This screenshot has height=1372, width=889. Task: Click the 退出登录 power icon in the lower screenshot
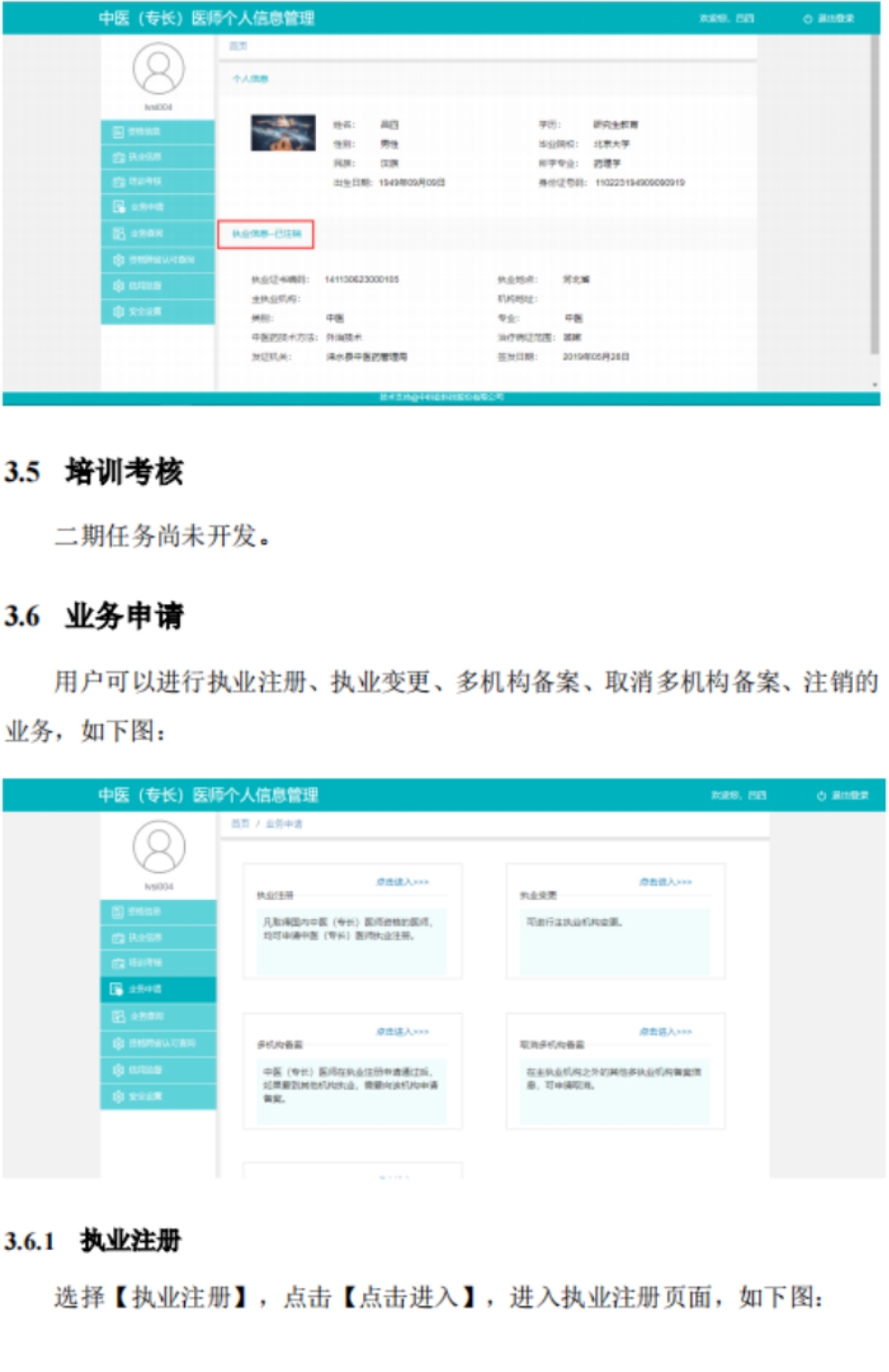coord(820,795)
